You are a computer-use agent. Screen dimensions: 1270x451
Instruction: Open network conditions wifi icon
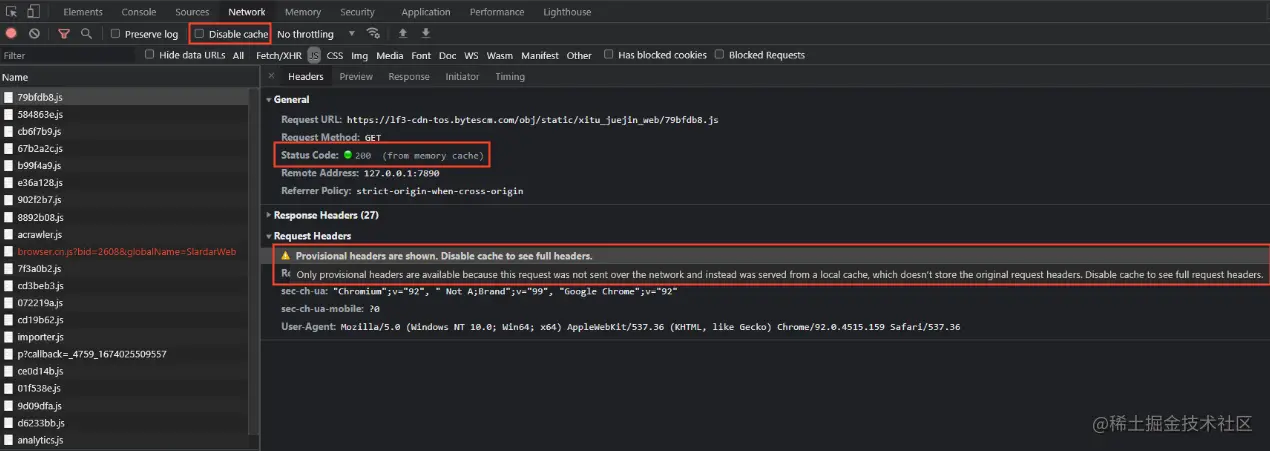click(x=373, y=34)
